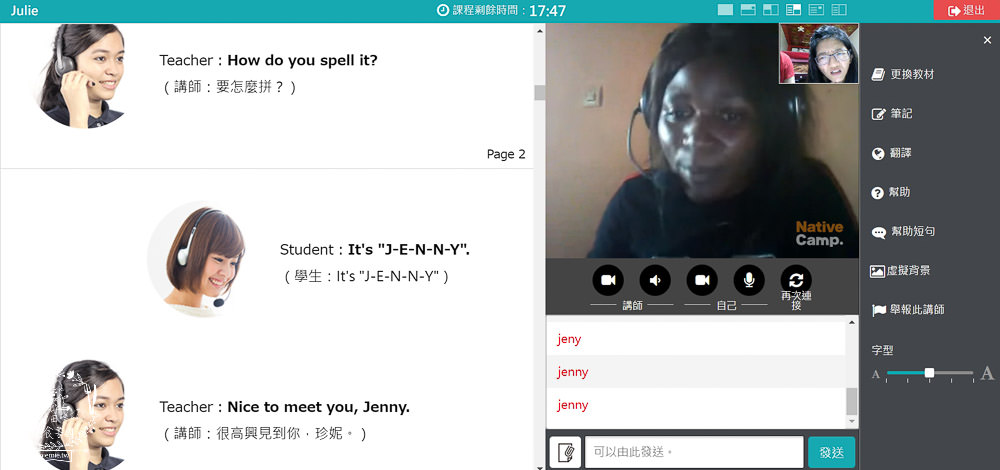Report the teacher via 舉報此講師
Screen dimensions: 1000x470
pos(915,310)
